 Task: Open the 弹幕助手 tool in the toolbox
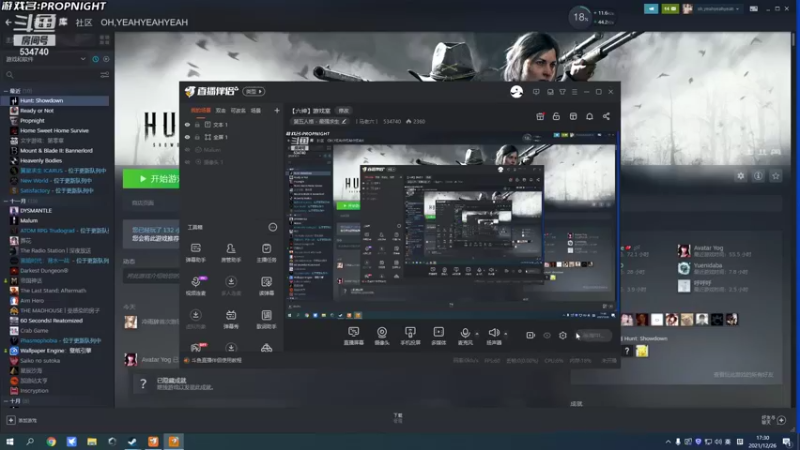tap(195, 253)
